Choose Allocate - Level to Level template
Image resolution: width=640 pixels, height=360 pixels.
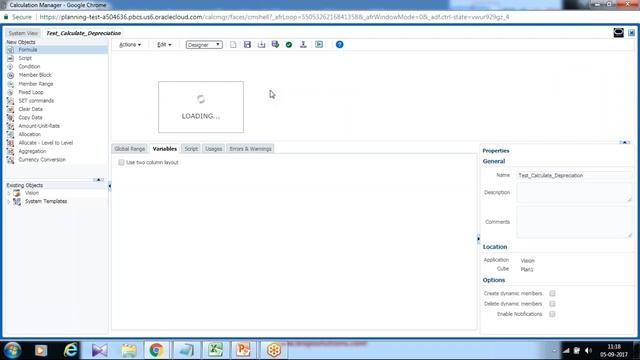coord(45,143)
